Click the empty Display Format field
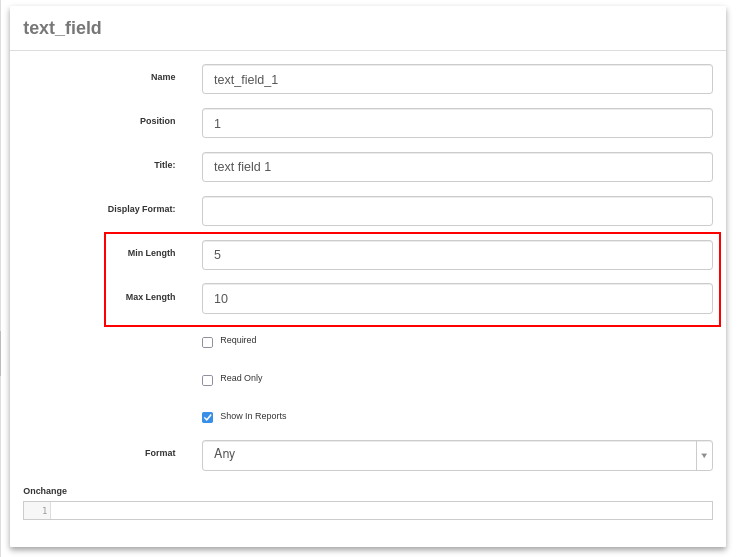 (457, 211)
